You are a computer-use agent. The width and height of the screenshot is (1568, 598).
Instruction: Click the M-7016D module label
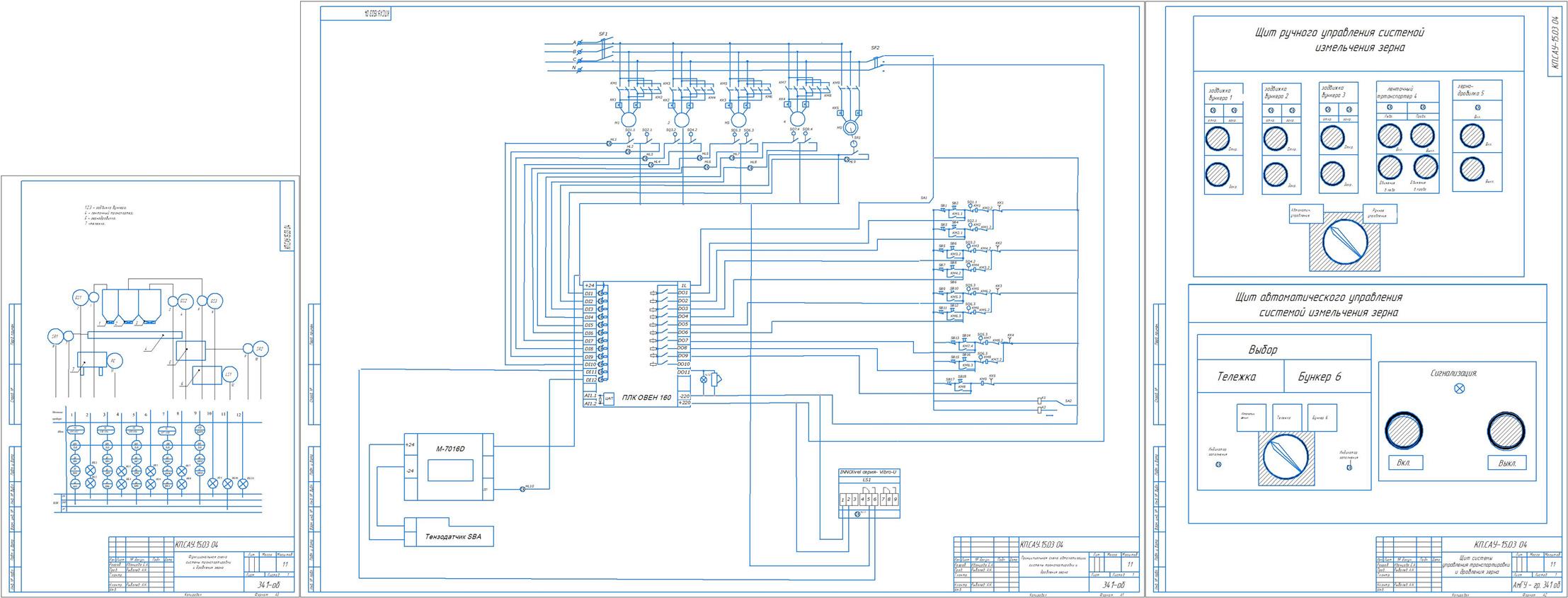(450, 448)
